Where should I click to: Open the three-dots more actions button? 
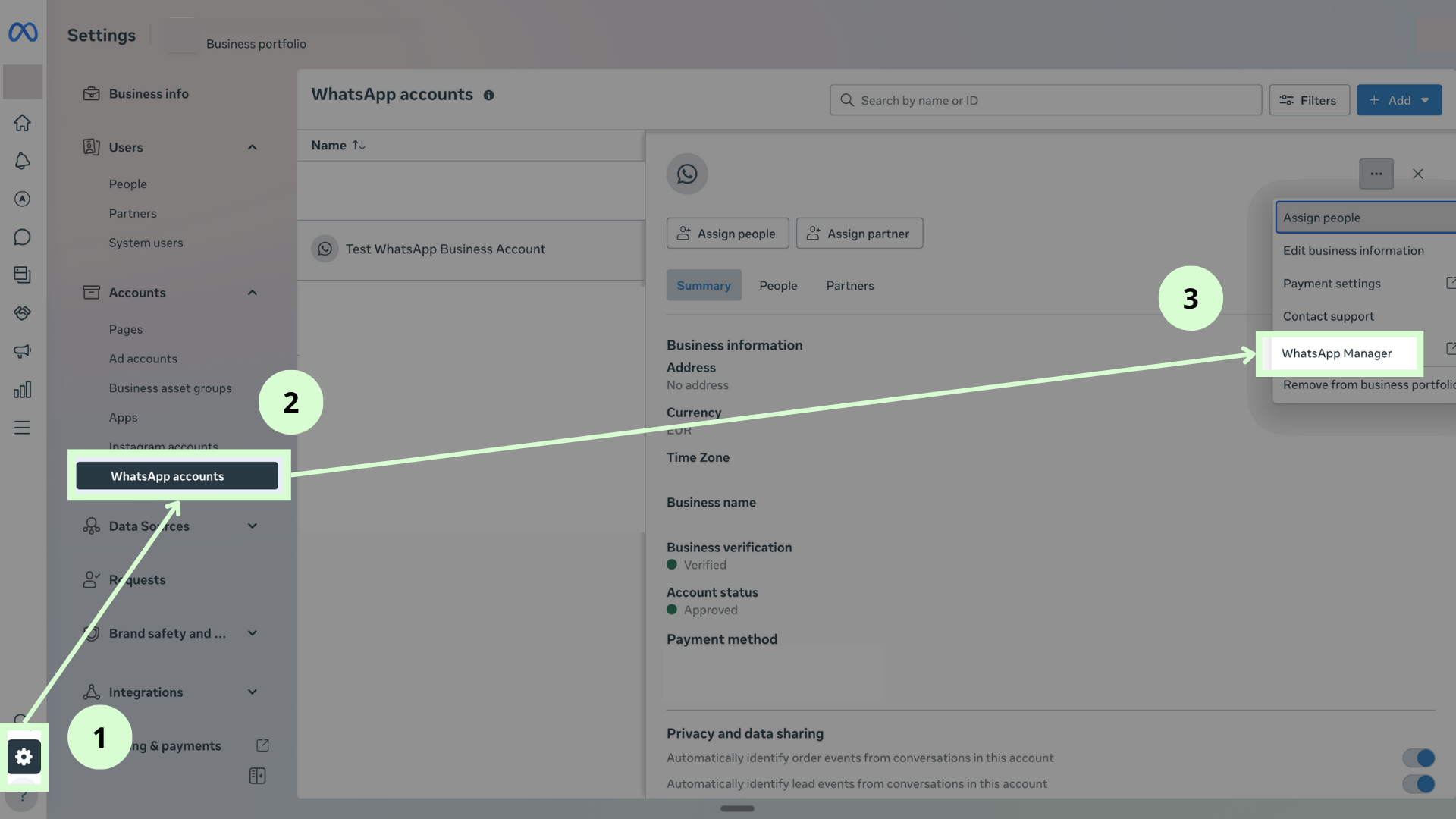(1376, 174)
